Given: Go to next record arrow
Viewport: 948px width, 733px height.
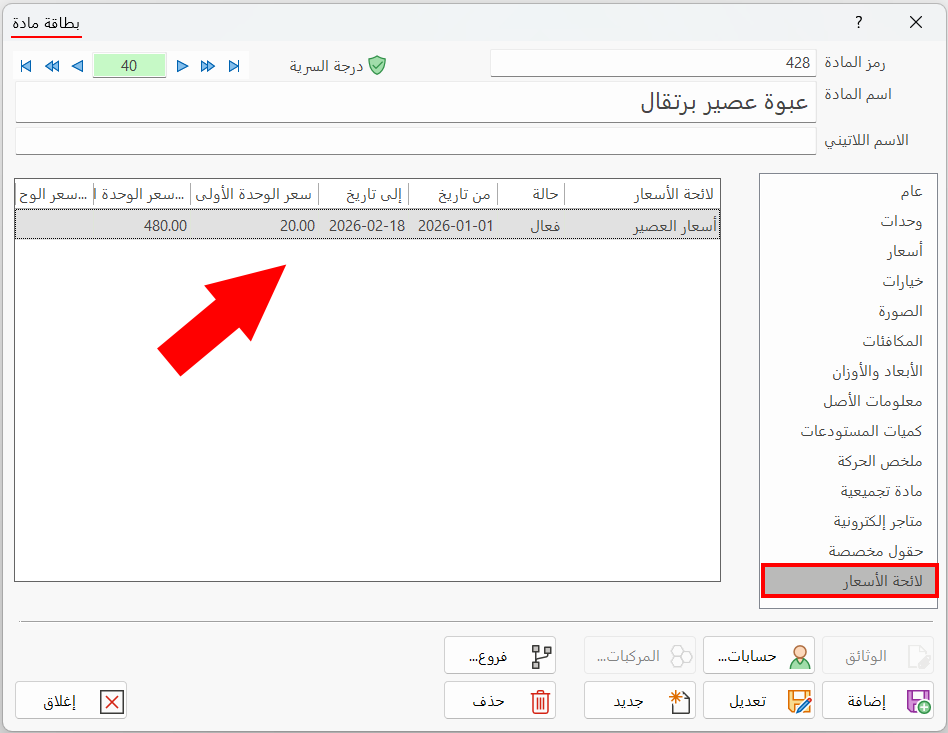Looking at the screenshot, I should [x=182, y=66].
